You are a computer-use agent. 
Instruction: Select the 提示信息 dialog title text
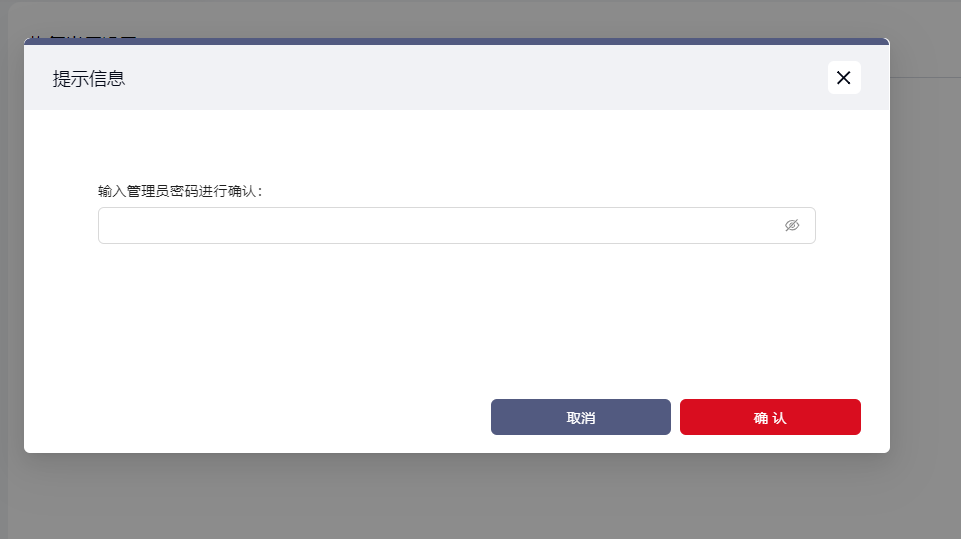pyautogui.click(x=89, y=78)
